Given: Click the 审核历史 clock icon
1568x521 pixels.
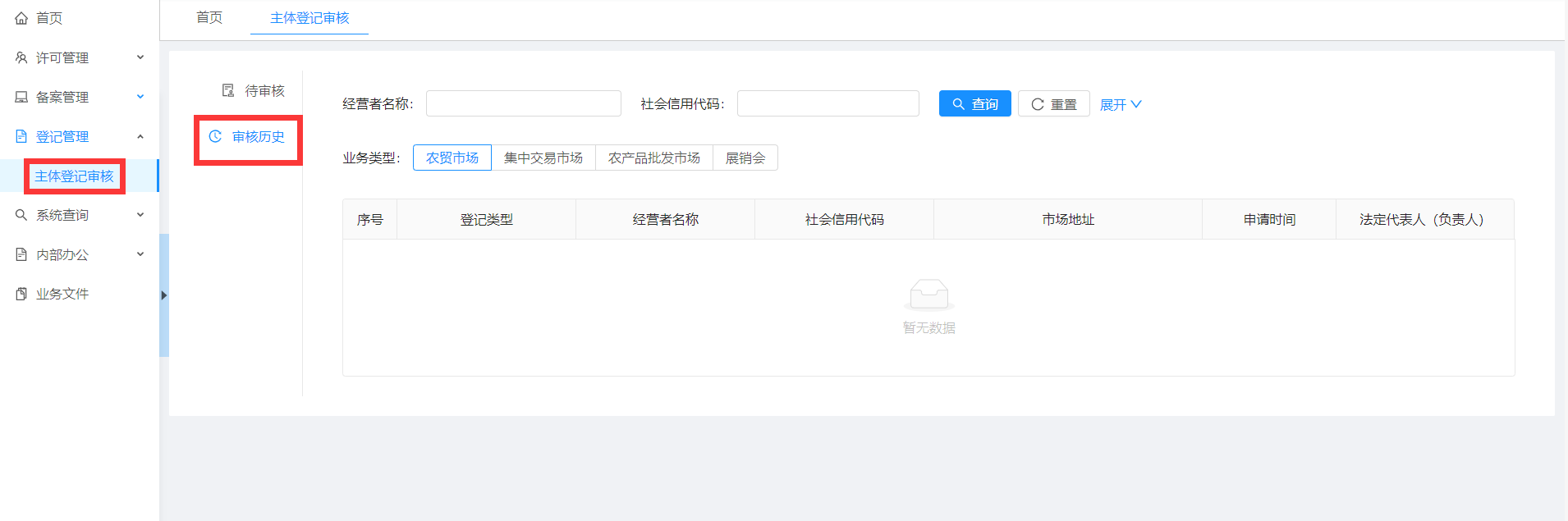Looking at the screenshot, I should pos(215,136).
